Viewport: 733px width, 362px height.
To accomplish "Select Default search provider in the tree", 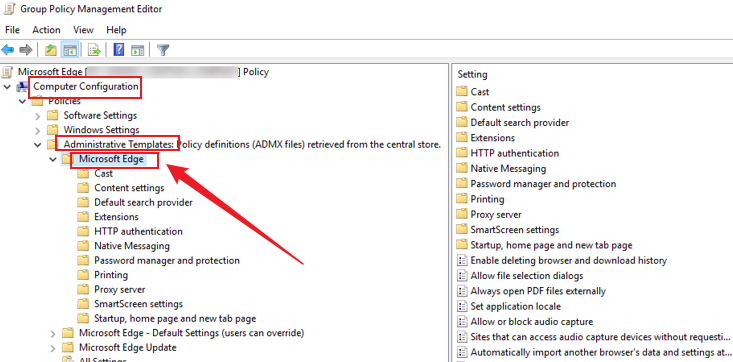I will click(x=144, y=203).
